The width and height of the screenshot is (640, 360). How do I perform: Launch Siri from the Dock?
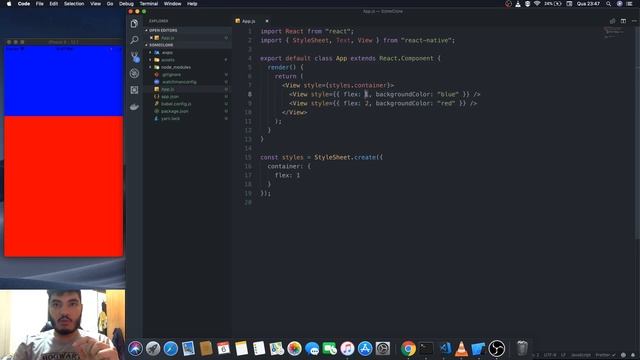coord(135,349)
